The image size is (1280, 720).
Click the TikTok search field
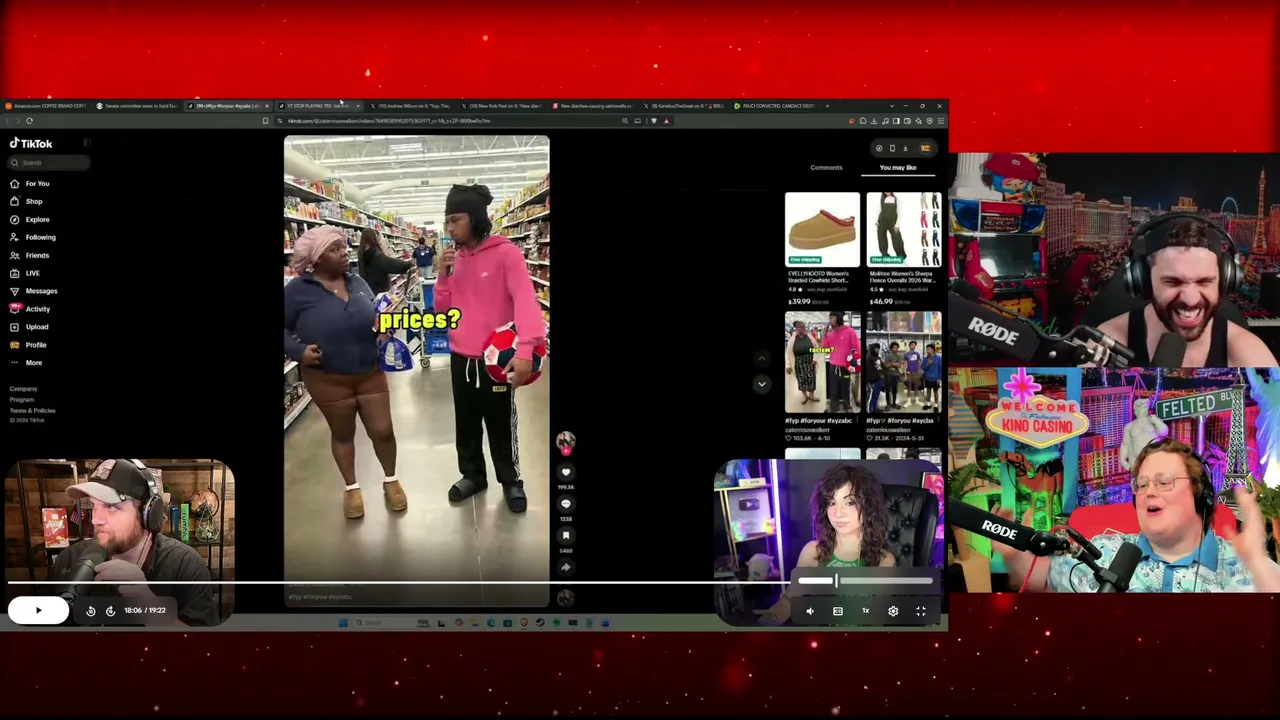click(48, 163)
